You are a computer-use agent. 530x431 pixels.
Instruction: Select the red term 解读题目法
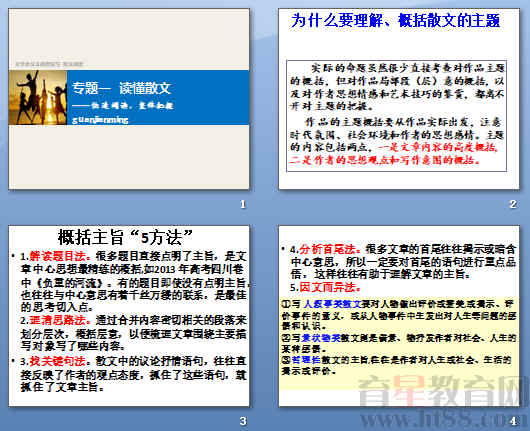[x=57, y=256]
